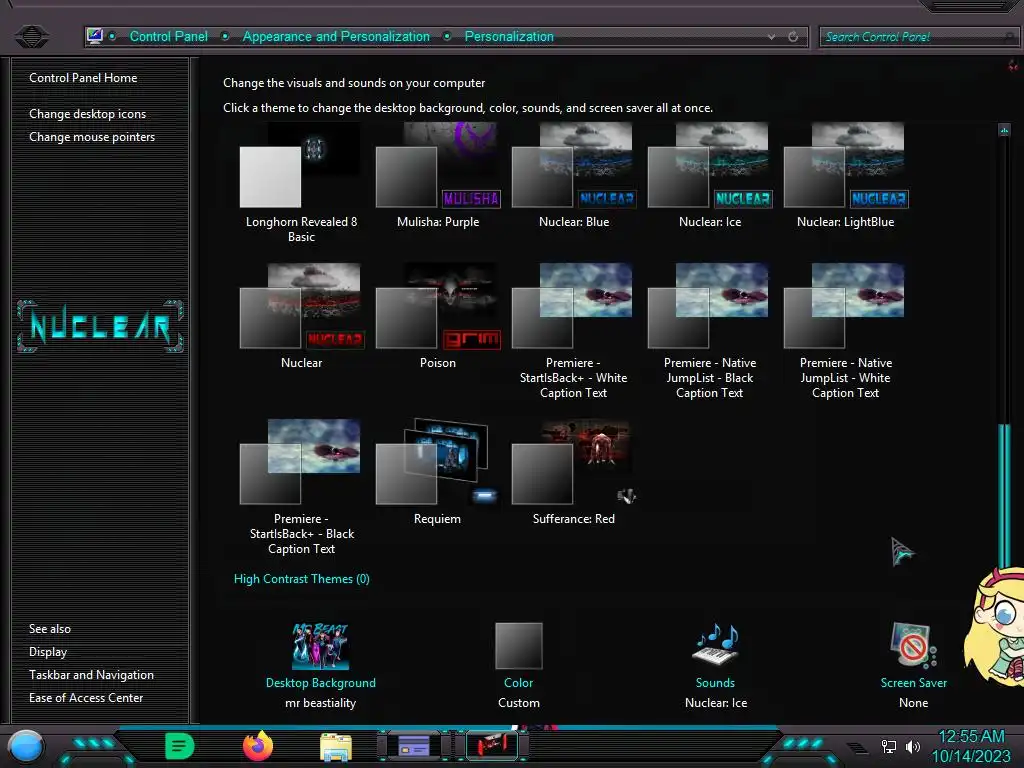The image size is (1024, 768).
Task: Click the scrollbar up arrow
Action: click(x=1004, y=130)
